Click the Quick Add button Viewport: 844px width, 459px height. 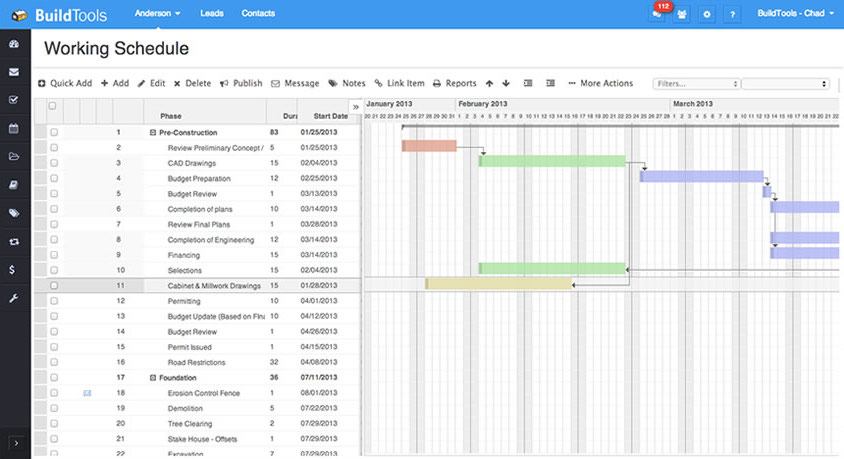coord(65,84)
